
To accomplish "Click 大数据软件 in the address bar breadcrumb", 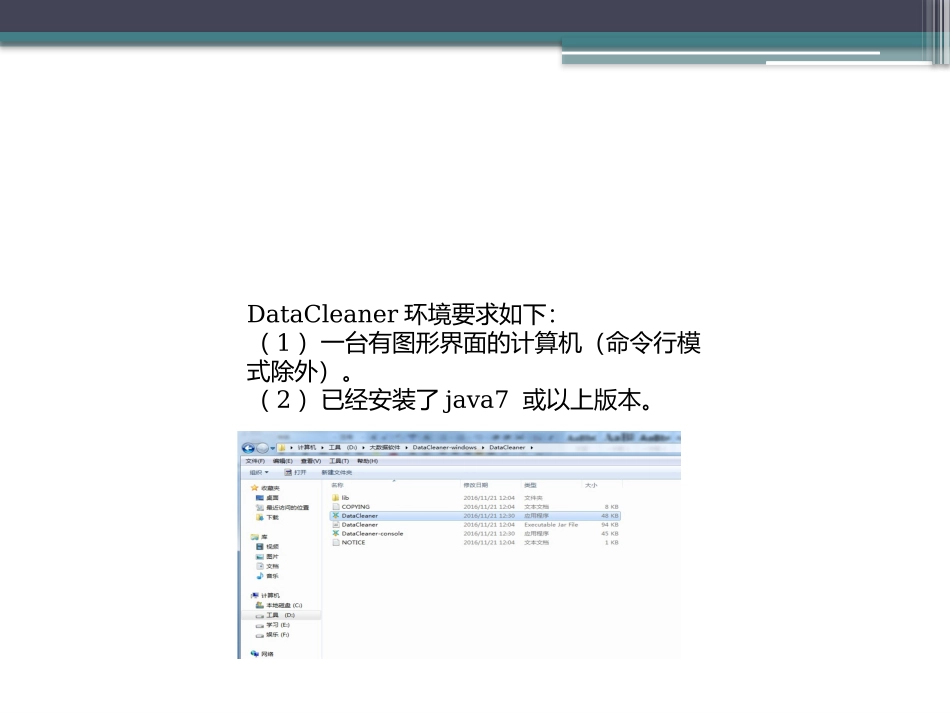I will coord(385,448).
